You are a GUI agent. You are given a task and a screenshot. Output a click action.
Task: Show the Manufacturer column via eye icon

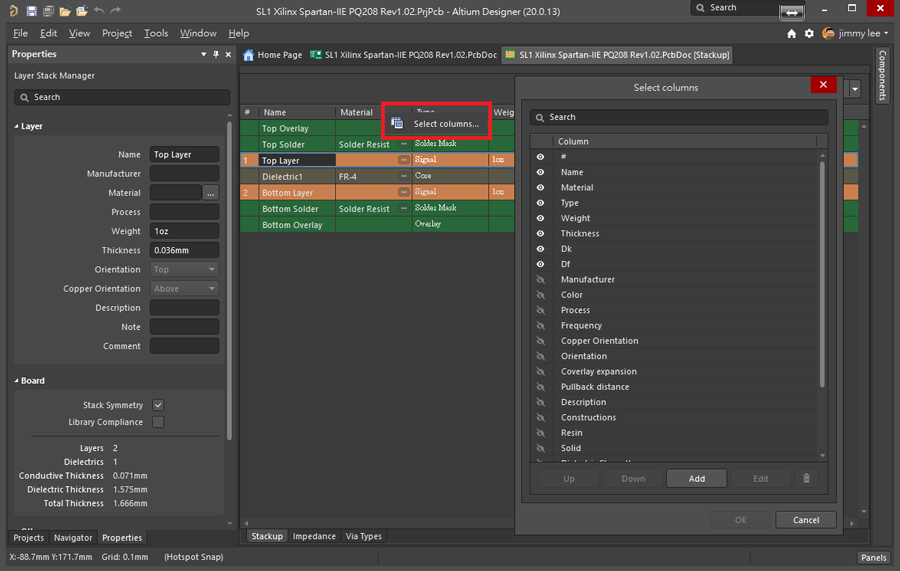(540, 279)
